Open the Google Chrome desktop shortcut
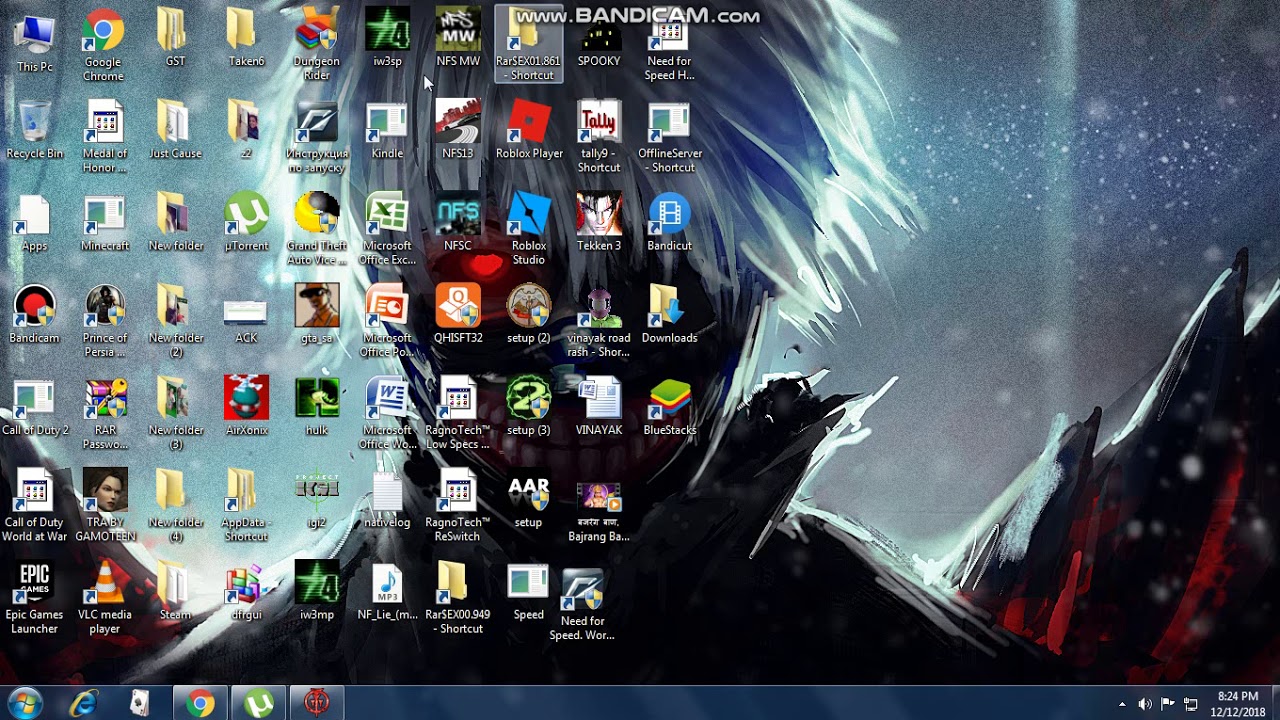 point(103,34)
